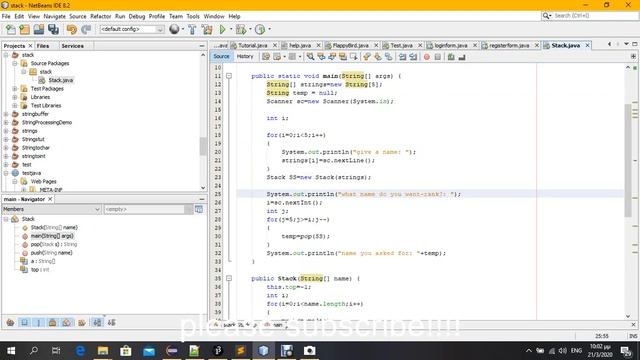Expand the Test Packages node

click(x=15, y=89)
